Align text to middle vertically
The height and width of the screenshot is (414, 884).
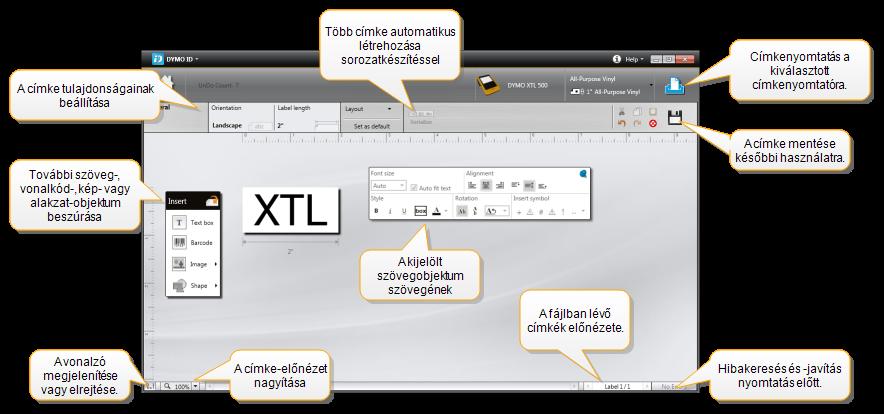[529, 185]
